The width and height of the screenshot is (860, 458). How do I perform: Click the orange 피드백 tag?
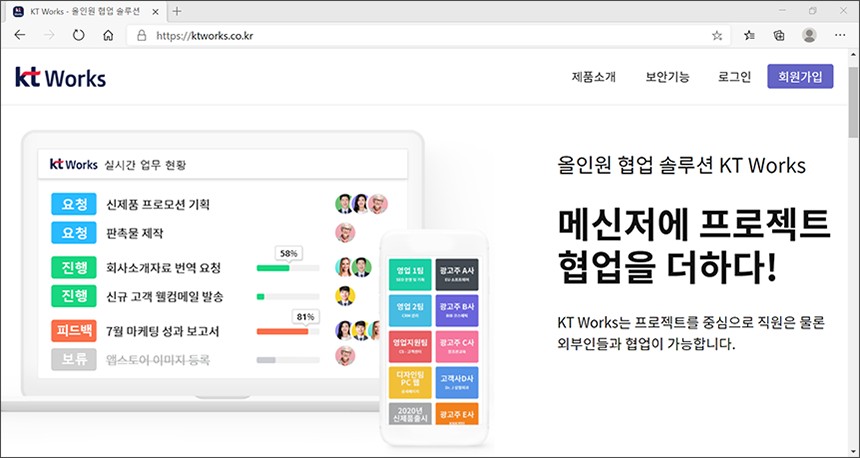[x=73, y=331]
